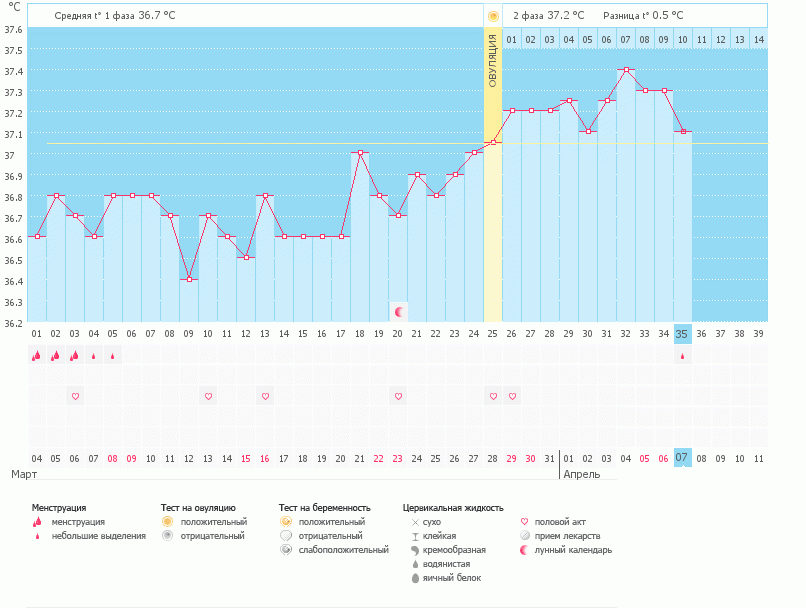Select the highlighted April 07 date cell
This screenshot has width=806, height=608.
click(x=682, y=457)
